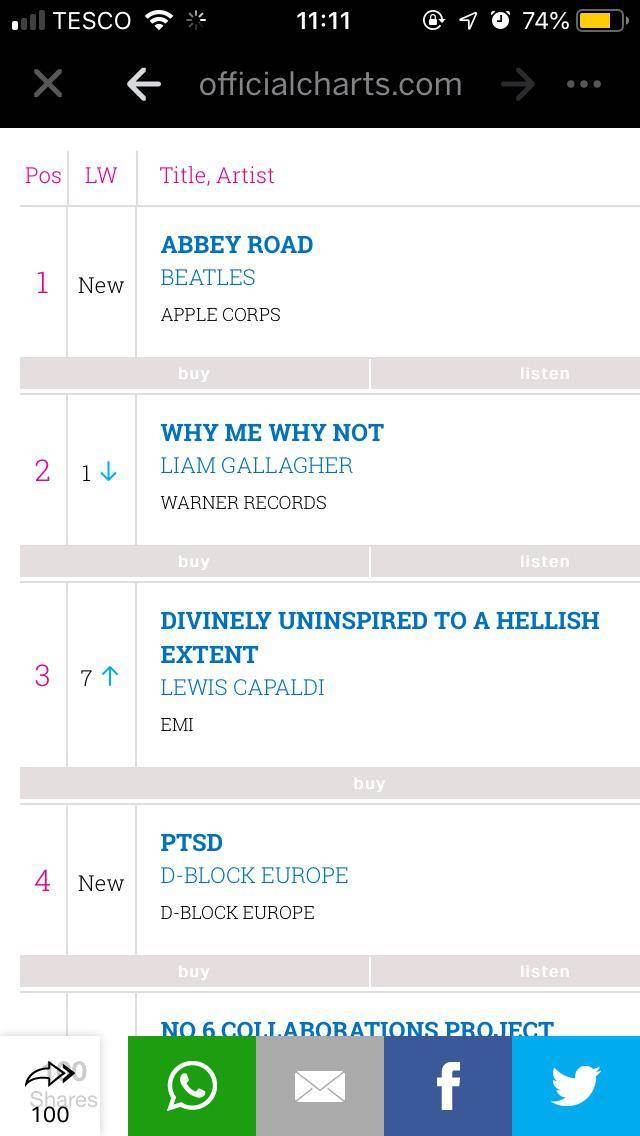Tap the officialcharts.com address bar
This screenshot has height=1136, width=640.
pyautogui.click(x=330, y=84)
